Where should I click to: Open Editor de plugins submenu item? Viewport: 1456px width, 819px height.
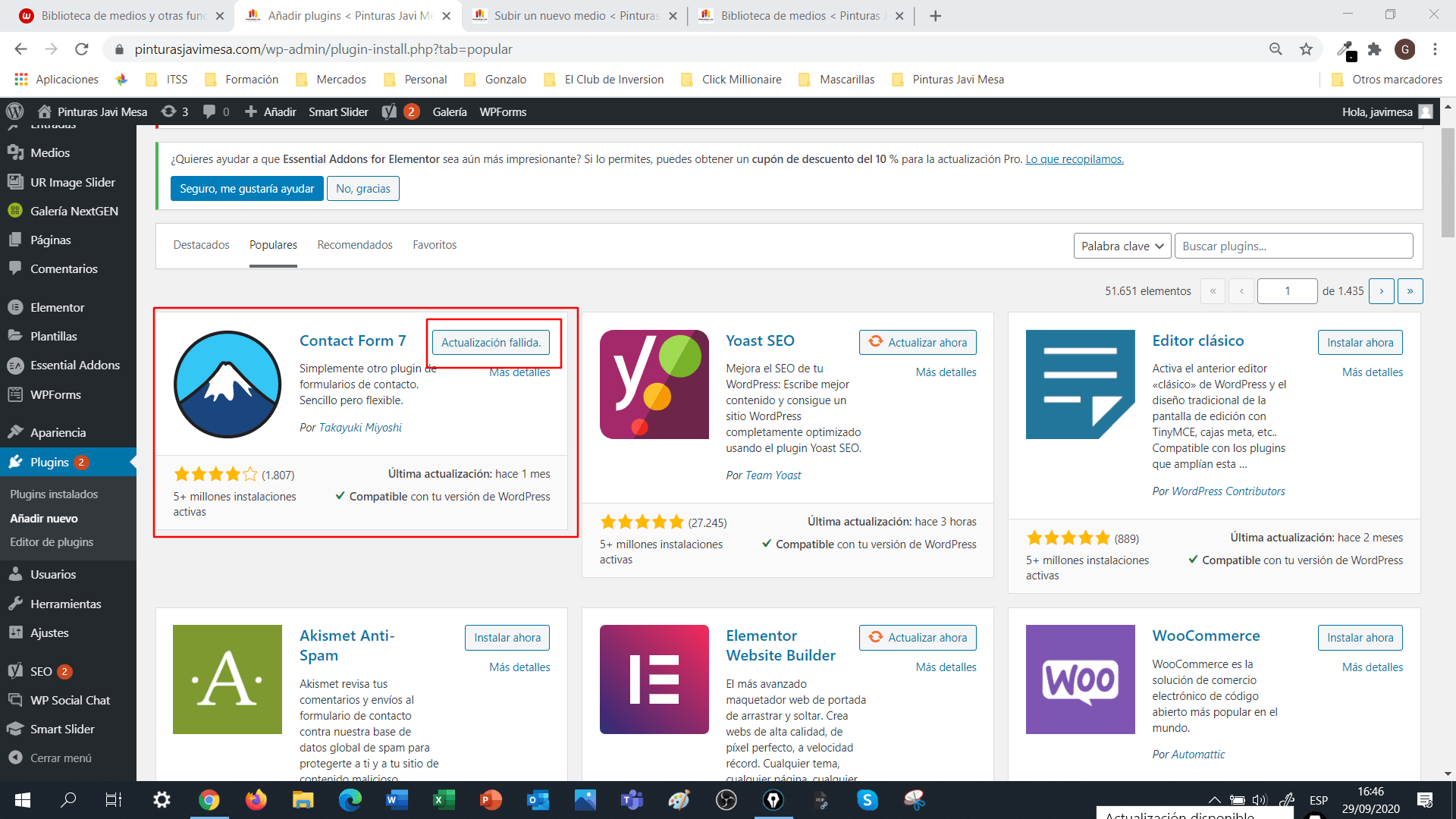click(52, 541)
